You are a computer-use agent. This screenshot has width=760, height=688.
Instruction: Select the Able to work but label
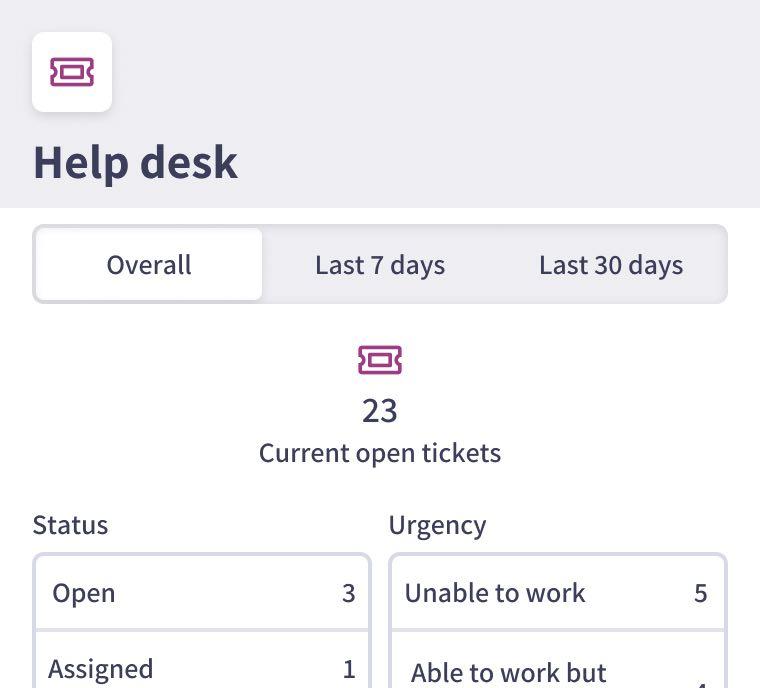(509, 672)
